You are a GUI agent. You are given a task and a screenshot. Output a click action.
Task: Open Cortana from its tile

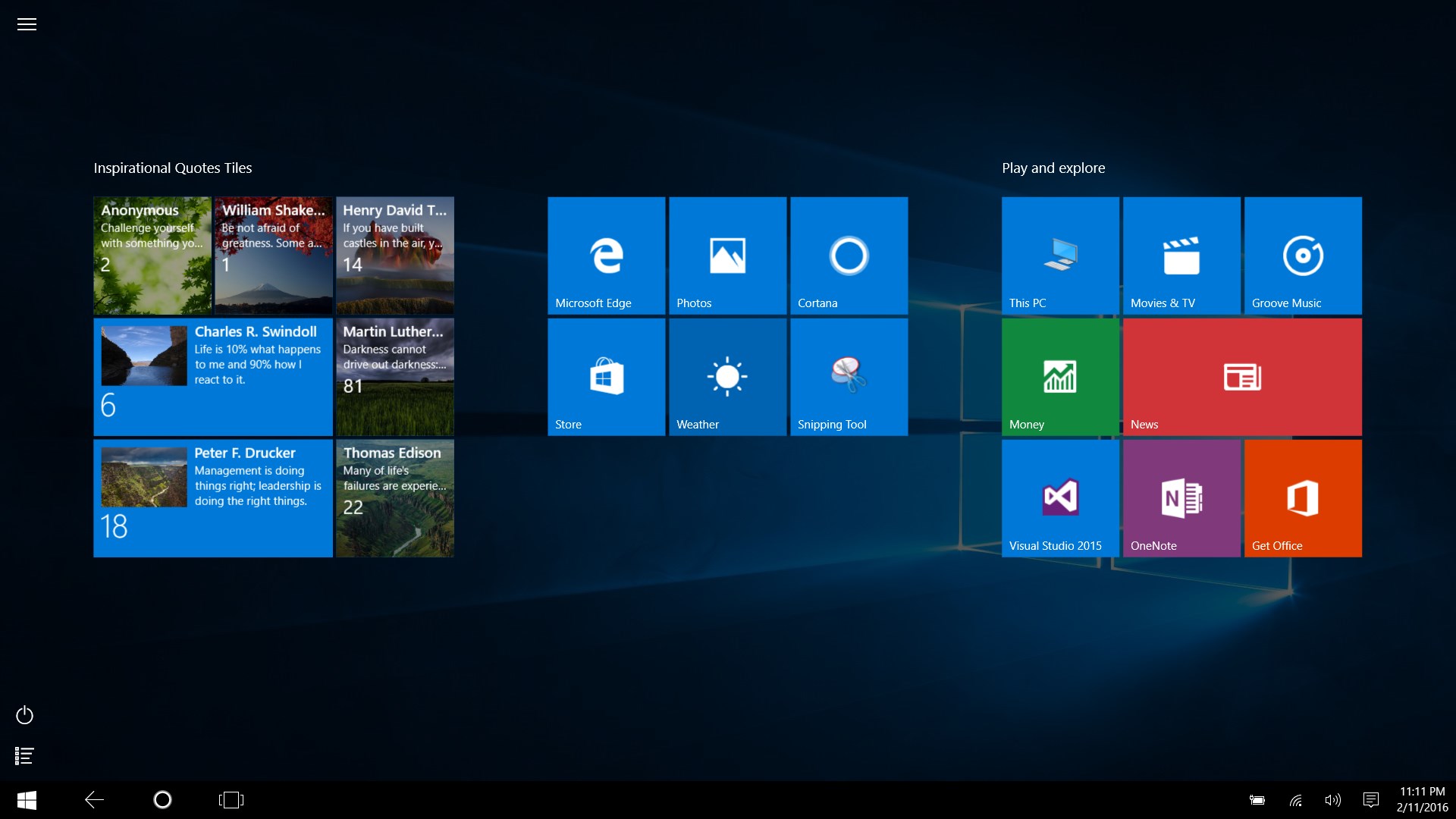pyautogui.click(x=849, y=256)
